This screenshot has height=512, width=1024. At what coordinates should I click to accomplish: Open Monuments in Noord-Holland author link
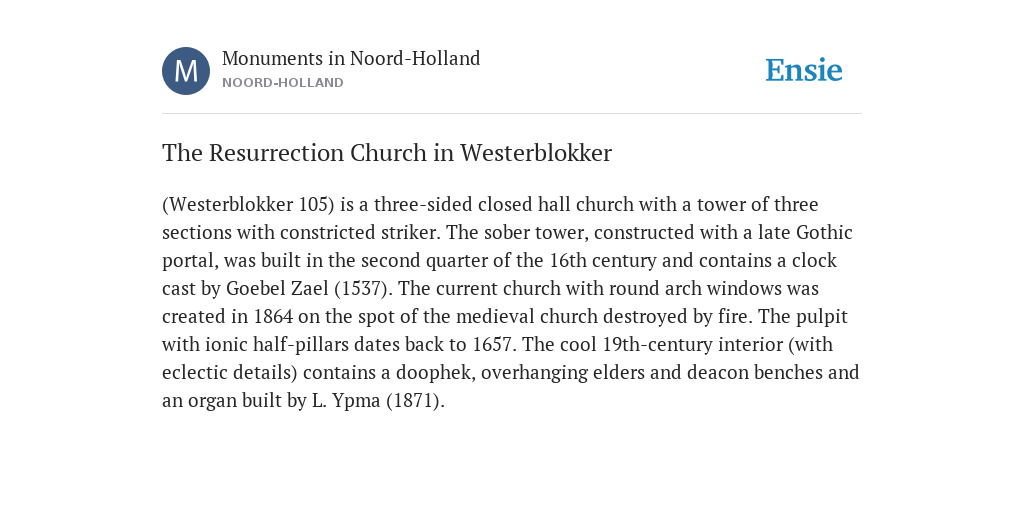coord(351,58)
